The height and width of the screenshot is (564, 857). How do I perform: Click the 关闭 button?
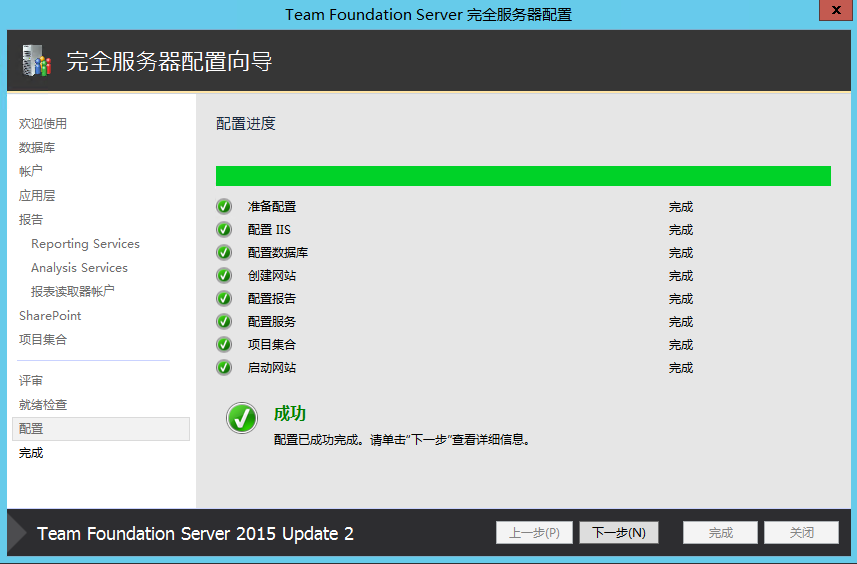[x=801, y=532]
